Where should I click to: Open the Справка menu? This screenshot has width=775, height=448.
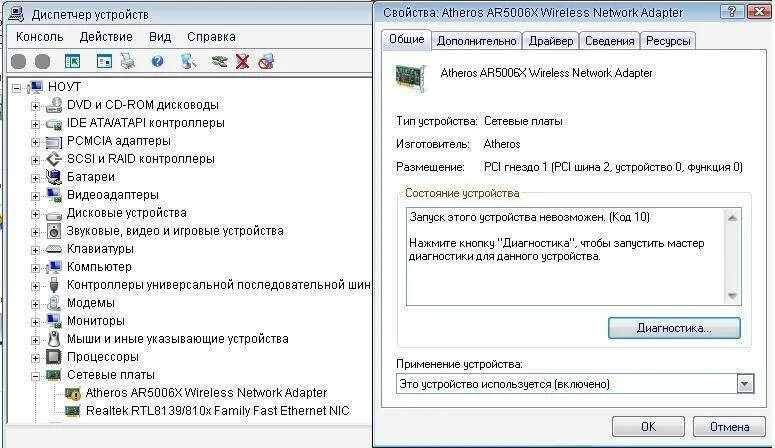(211, 37)
